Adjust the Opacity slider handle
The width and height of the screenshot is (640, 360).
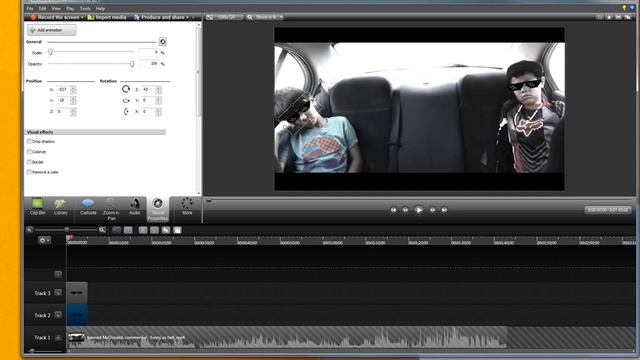point(132,64)
